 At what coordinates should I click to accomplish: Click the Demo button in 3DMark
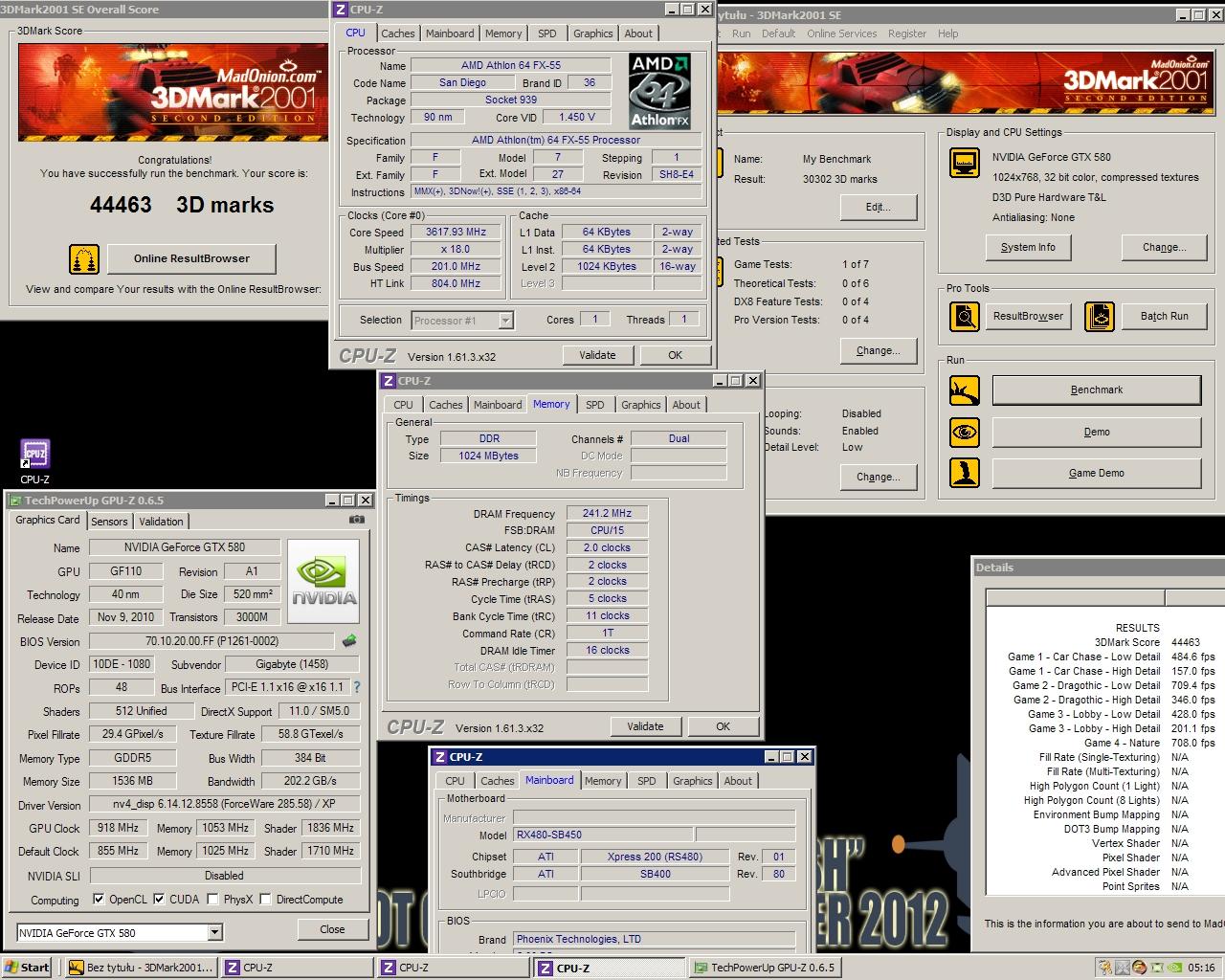click(x=1097, y=432)
